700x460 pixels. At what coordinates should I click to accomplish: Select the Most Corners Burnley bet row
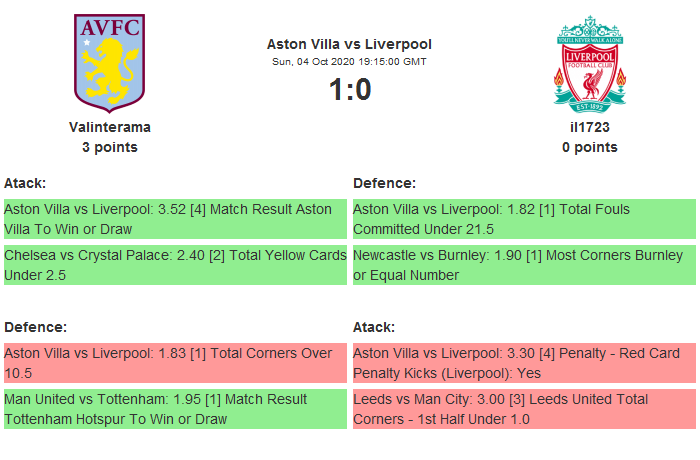pos(524,265)
